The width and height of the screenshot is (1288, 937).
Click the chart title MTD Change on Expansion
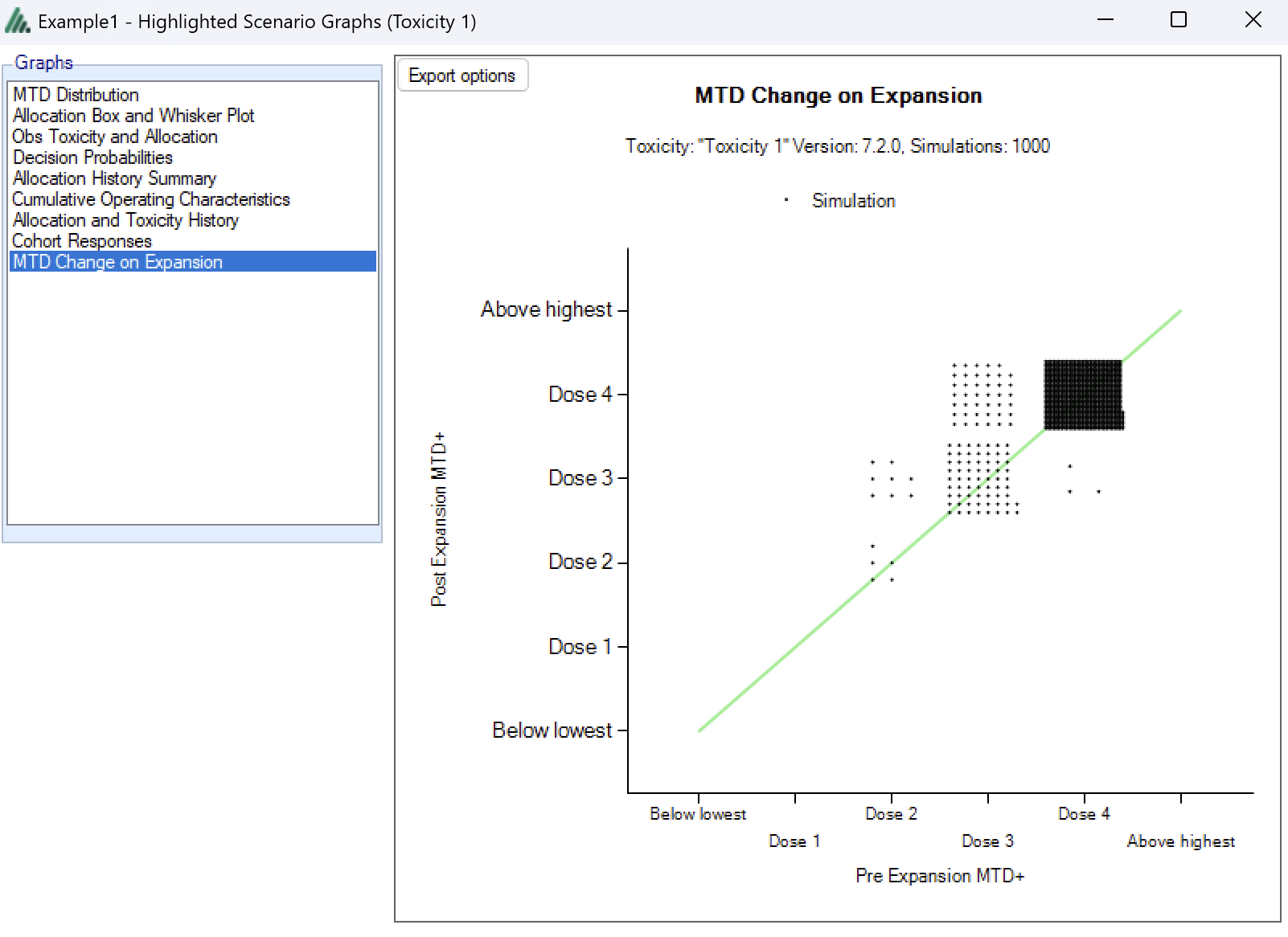(x=838, y=96)
